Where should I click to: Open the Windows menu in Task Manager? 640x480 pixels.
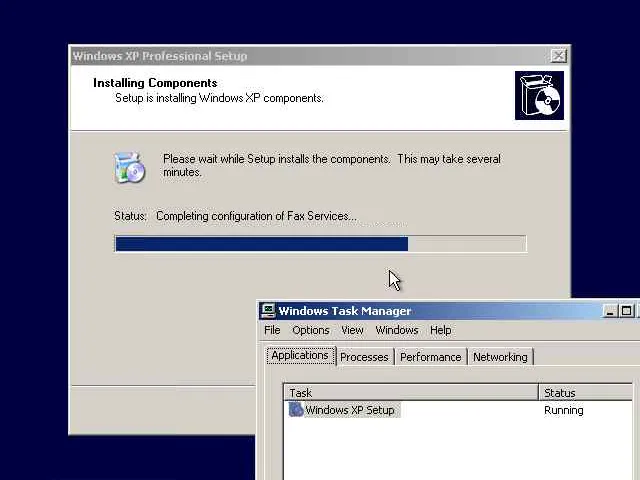point(397,330)
